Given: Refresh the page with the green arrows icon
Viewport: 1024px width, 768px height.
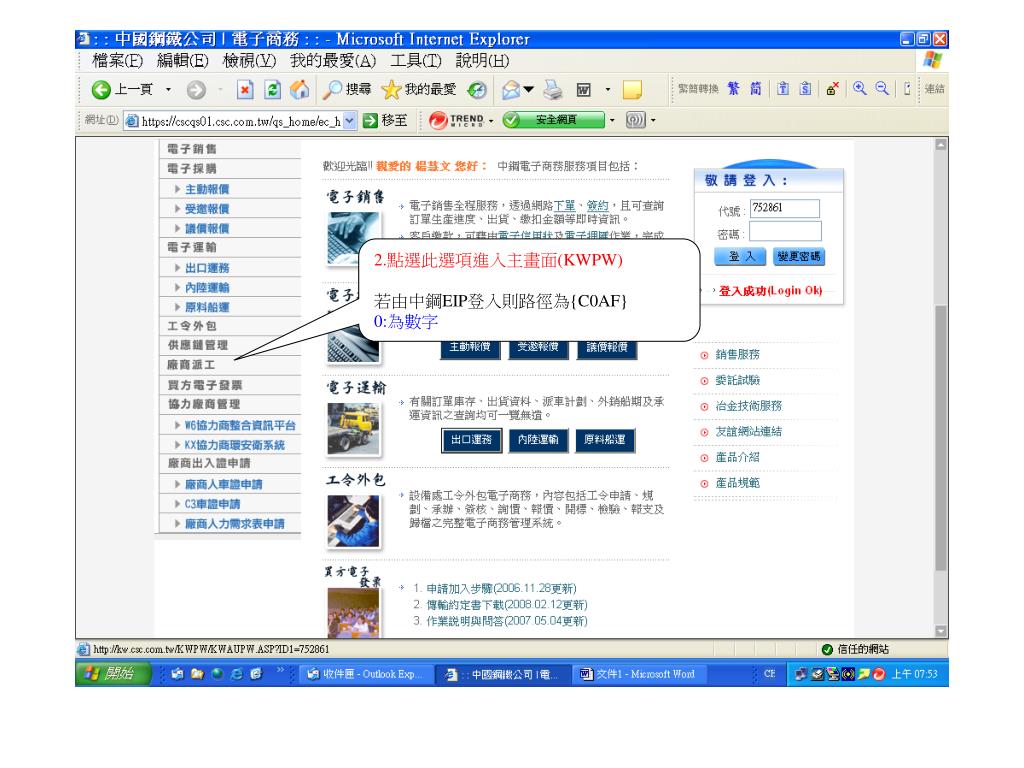Looking at the screenshot, I should click(272, 89).
